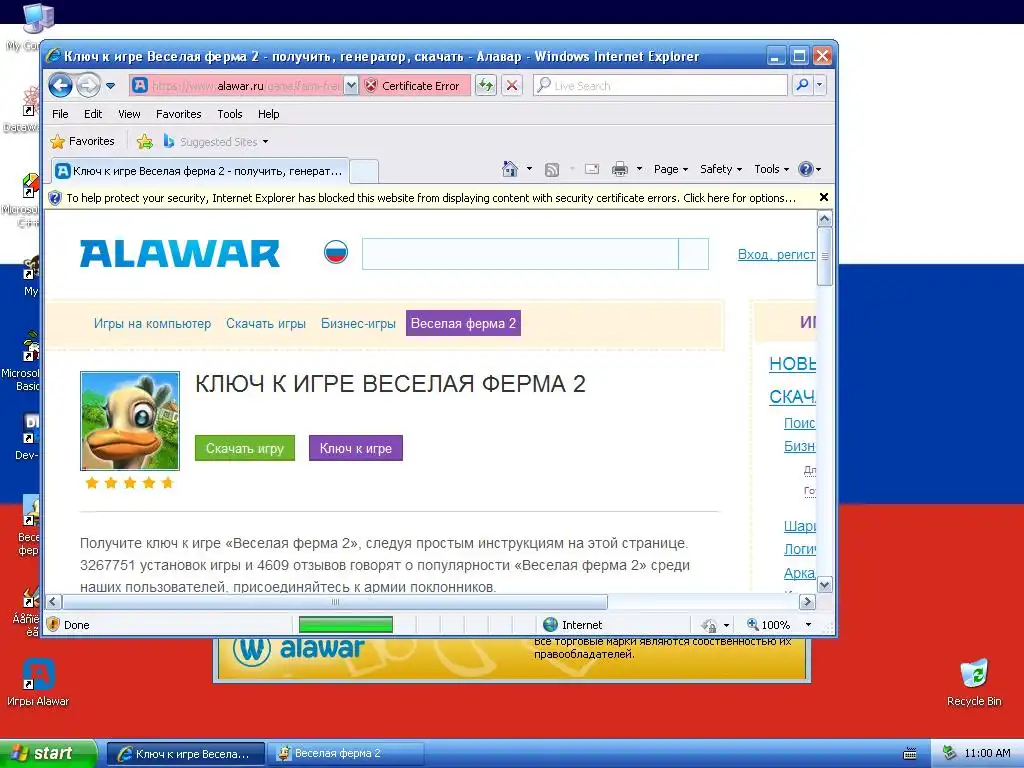Click the Alawar site search field
1024x768 pixels.
(x=520, y=254)
